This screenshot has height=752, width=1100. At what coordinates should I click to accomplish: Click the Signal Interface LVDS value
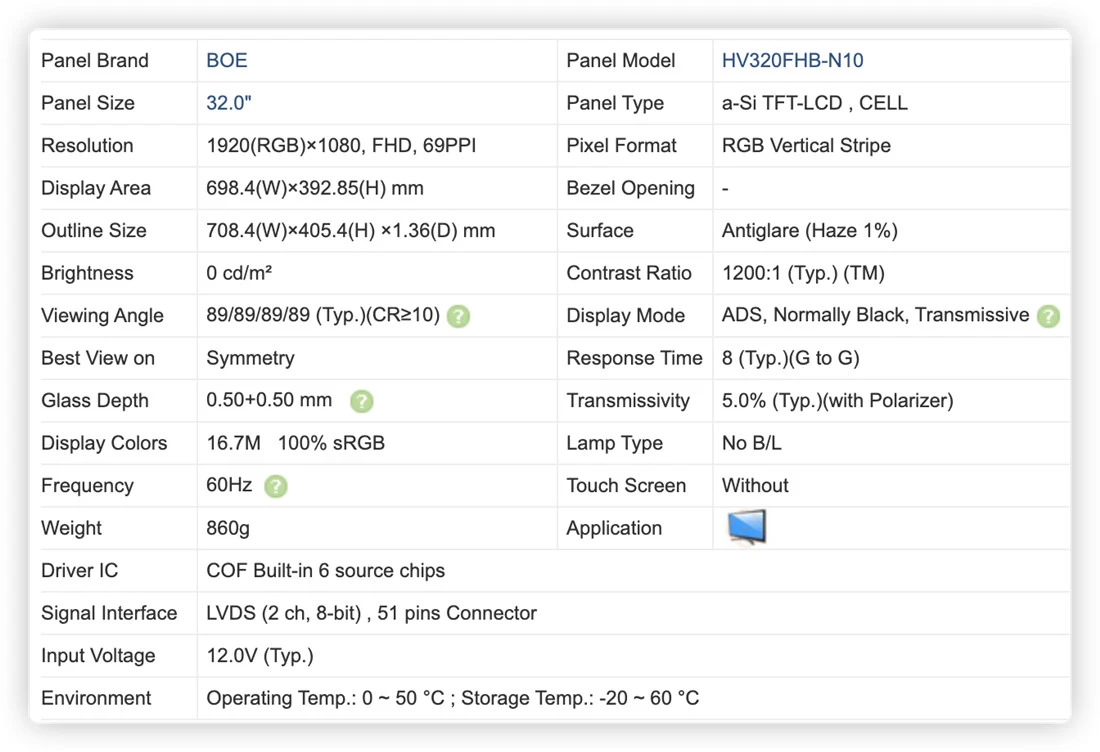pyautogui.click(x=371, y=613)
